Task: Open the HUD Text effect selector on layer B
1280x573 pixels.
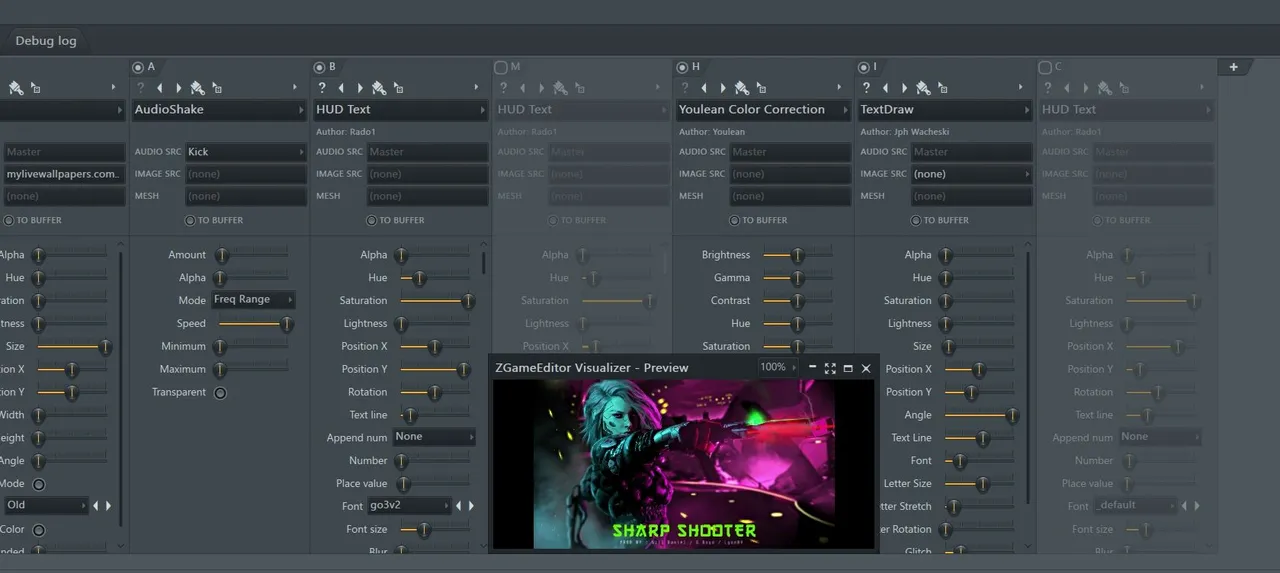Action: tap(401, 110)
